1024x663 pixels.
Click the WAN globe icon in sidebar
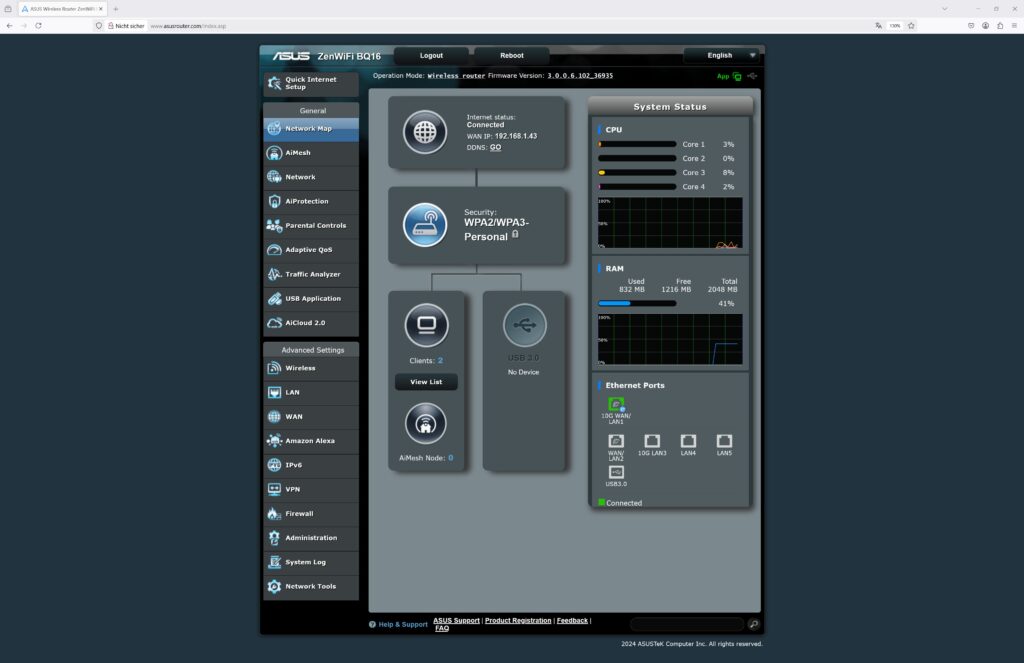(274, 417)
